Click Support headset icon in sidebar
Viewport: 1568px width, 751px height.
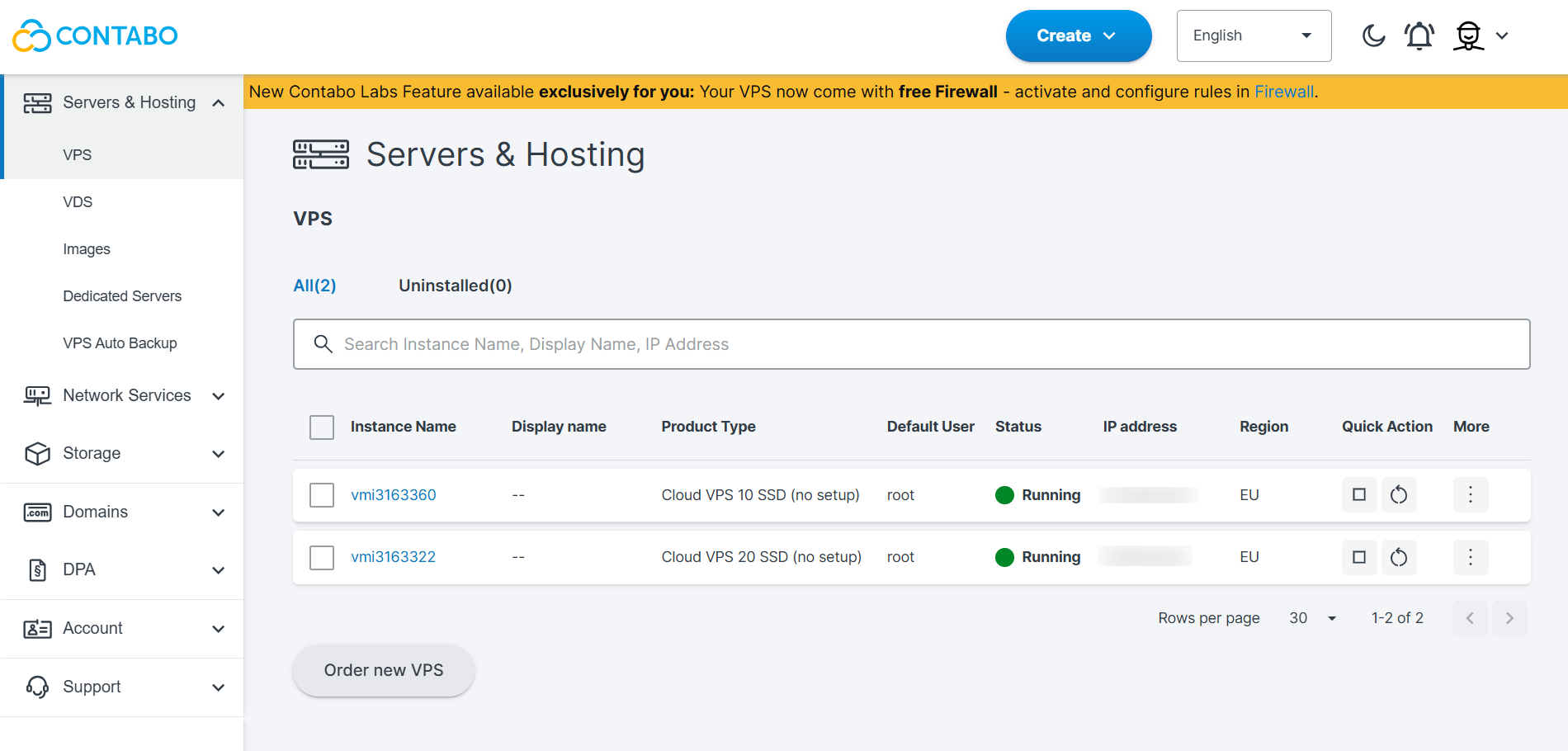pyautogui.click(x=37, y=687)
